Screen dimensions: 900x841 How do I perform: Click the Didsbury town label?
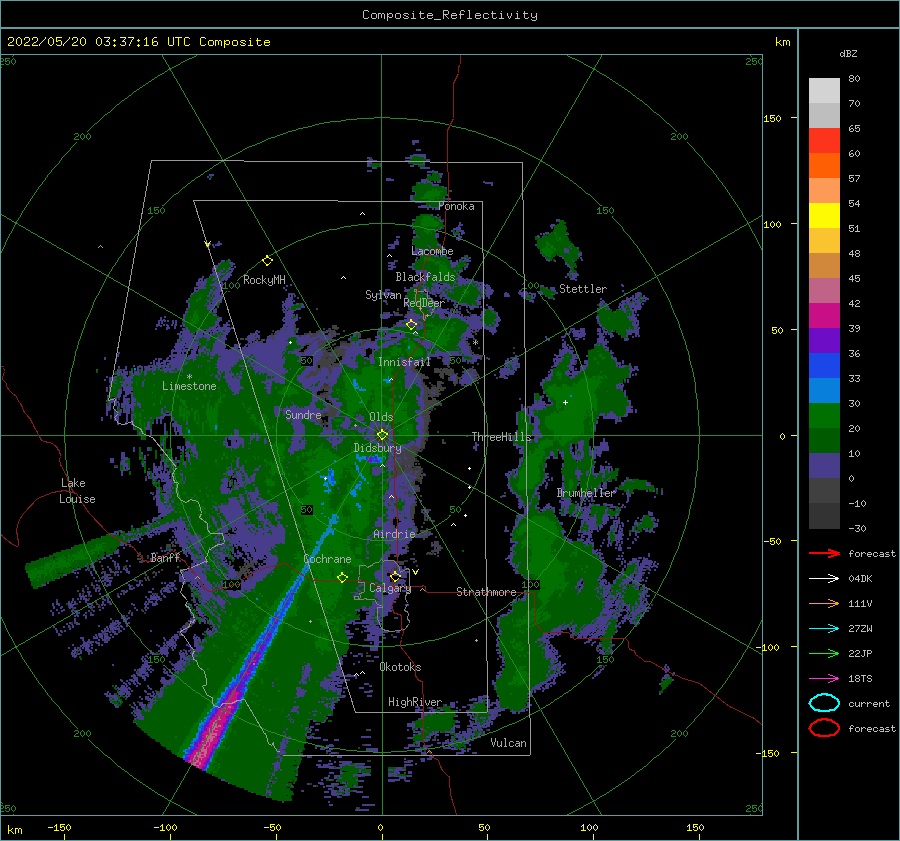tap(377, 448)
